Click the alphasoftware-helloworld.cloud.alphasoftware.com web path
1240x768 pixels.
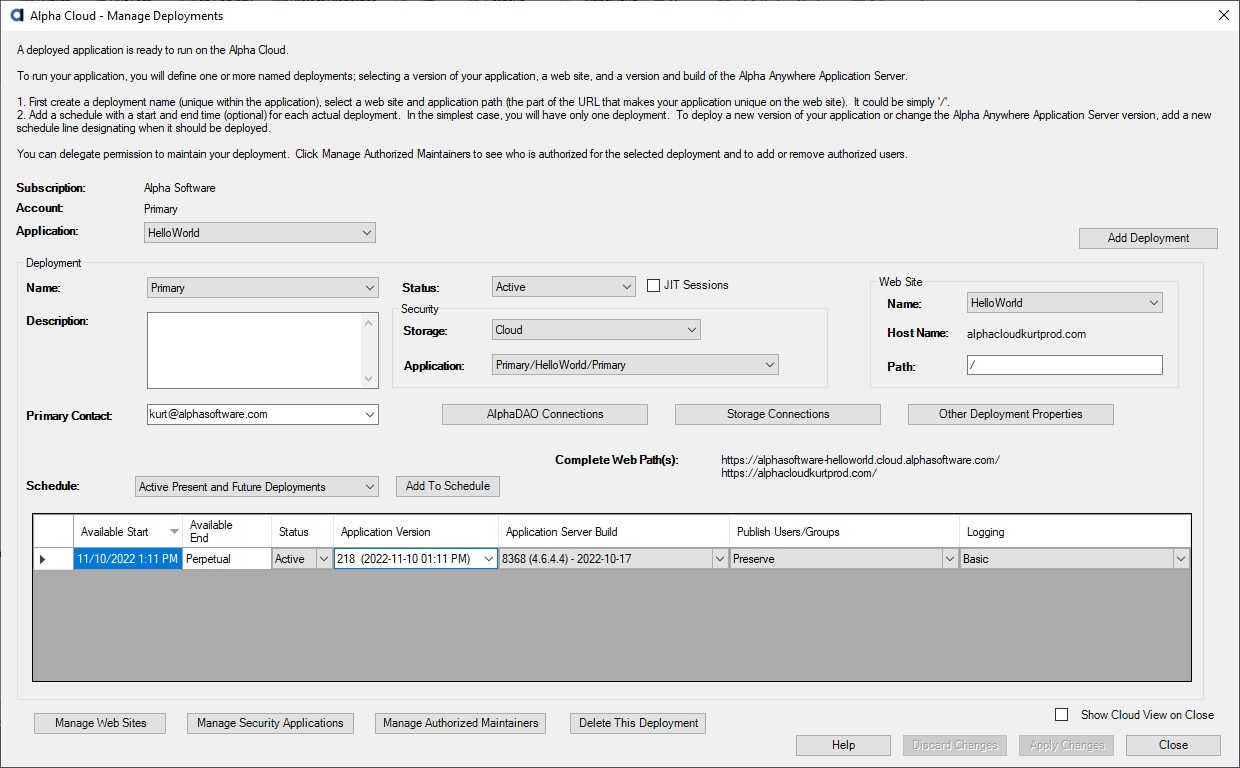(860, 460)
